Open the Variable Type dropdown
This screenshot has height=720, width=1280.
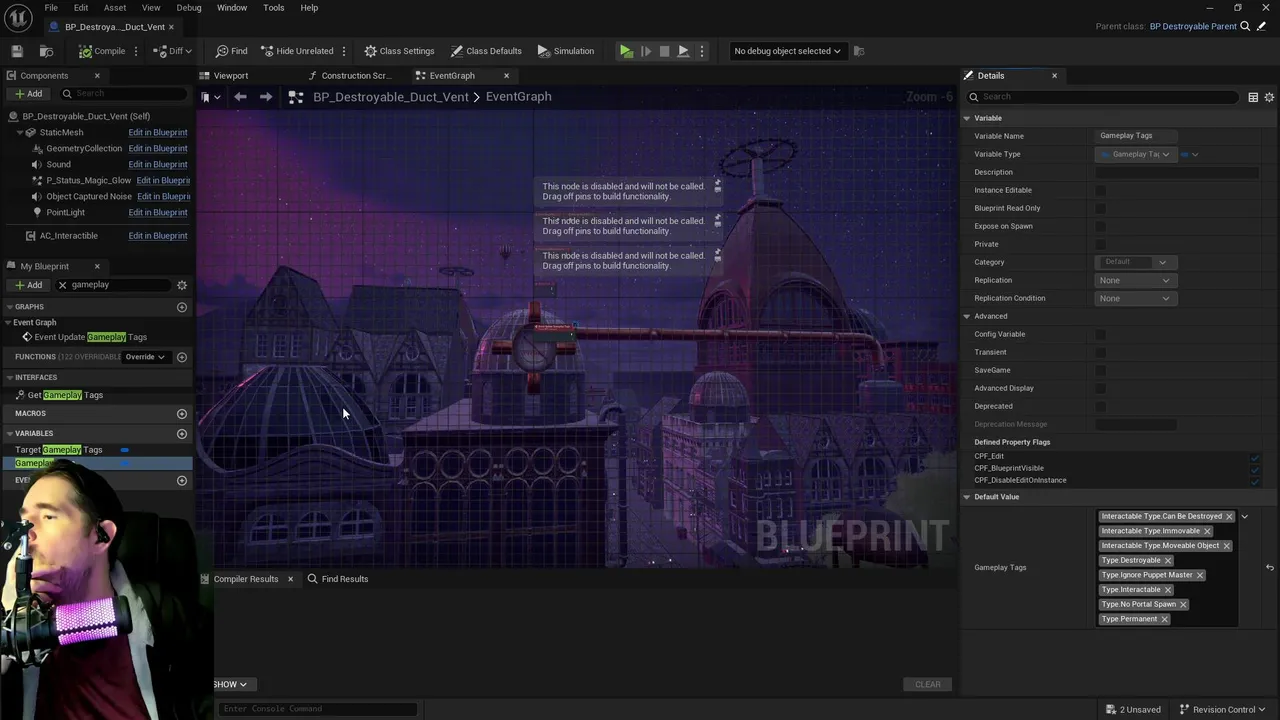pos(1135,154)
